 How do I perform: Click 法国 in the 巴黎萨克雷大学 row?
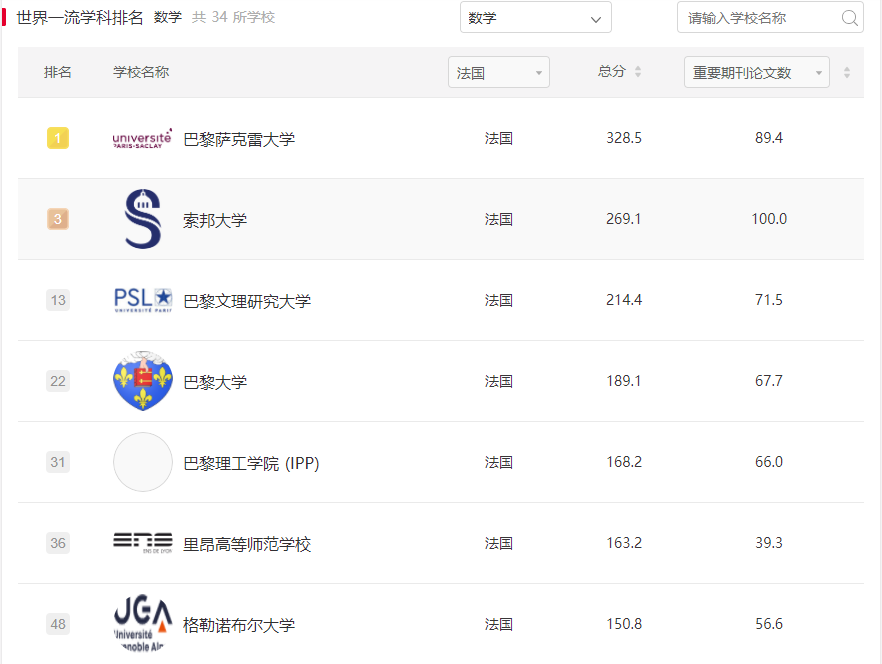point(499,138)
